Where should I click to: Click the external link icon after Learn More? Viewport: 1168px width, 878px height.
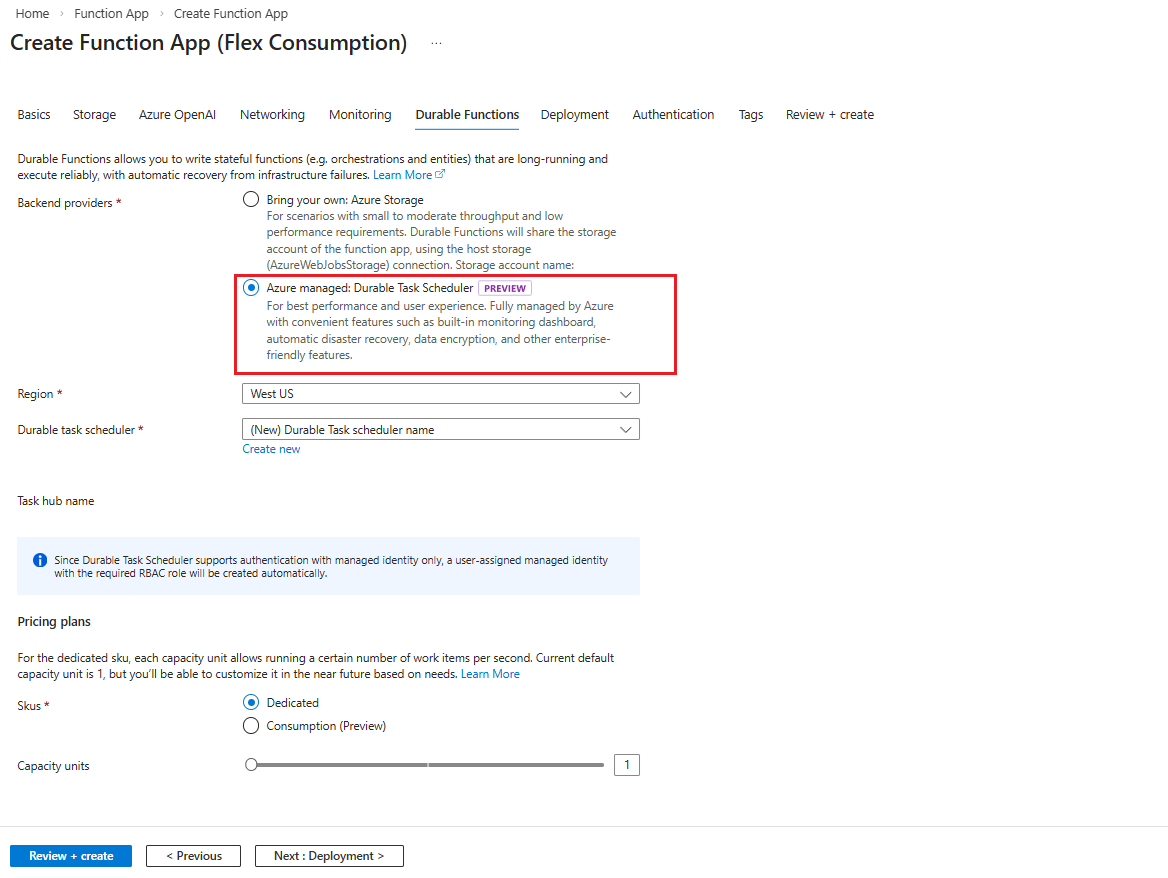click(441, 173)
